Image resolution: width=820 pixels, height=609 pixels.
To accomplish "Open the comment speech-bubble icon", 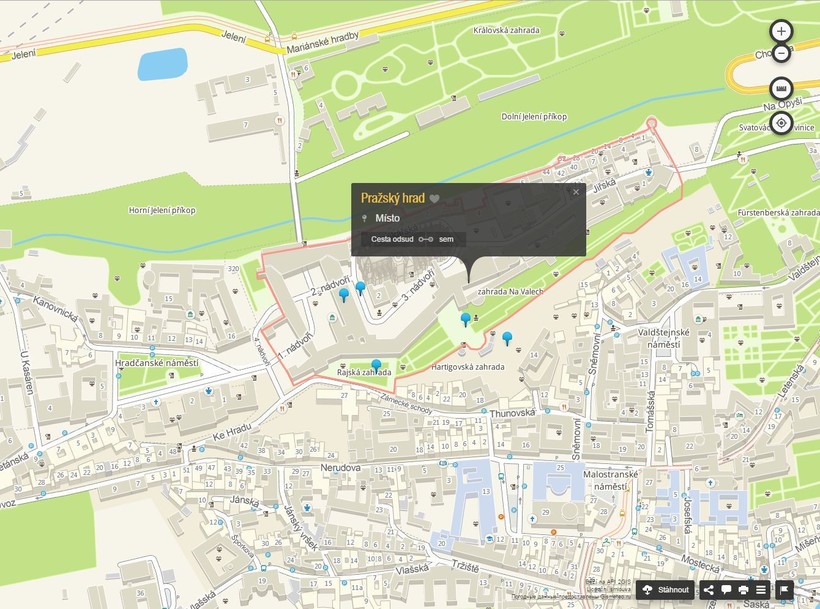I will click(x=726, y=590).
